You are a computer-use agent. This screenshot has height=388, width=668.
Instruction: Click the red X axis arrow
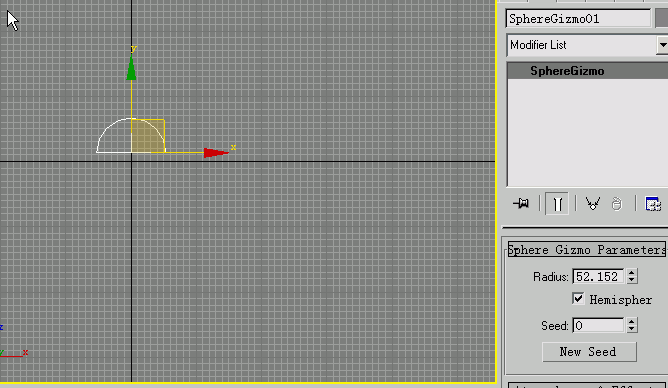pyautogui.click(x=216, y=152)
